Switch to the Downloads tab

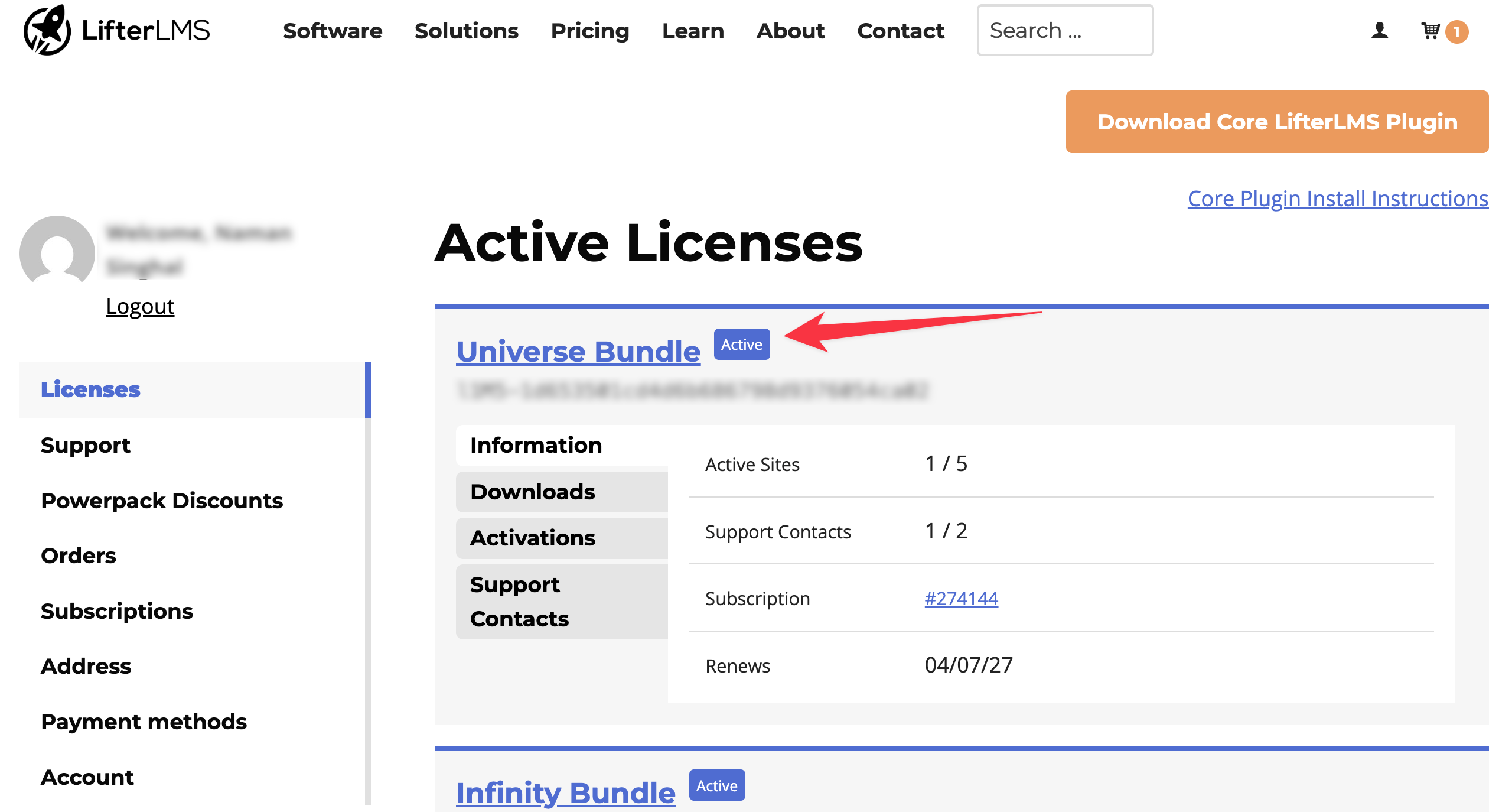click(562, 492)
